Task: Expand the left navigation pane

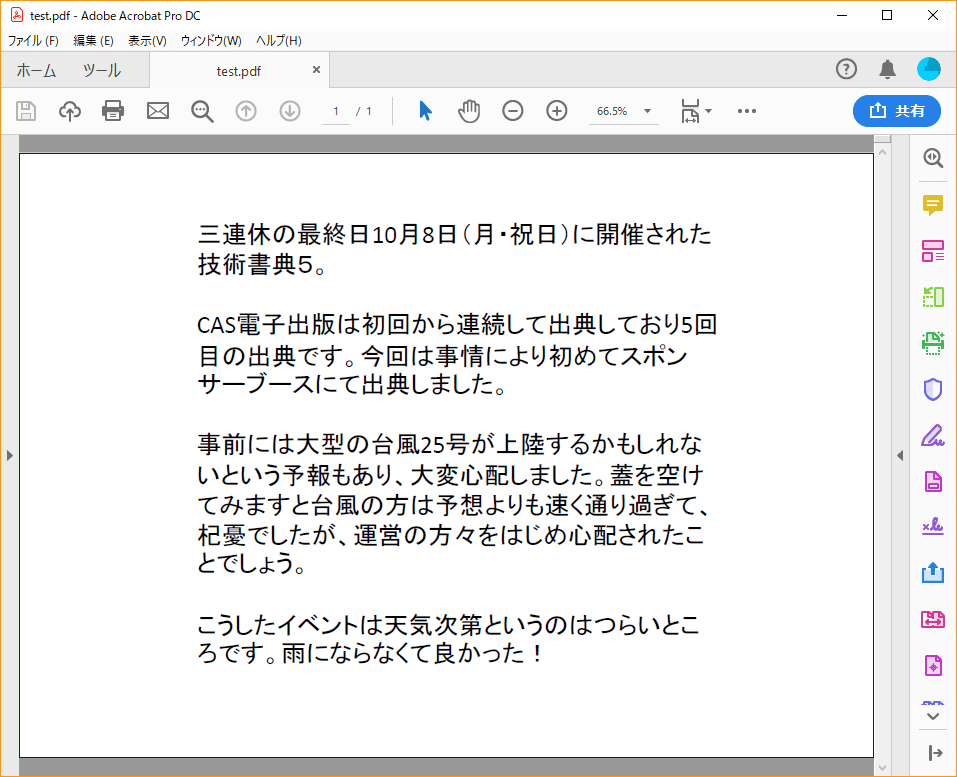Action: point(9,455)
